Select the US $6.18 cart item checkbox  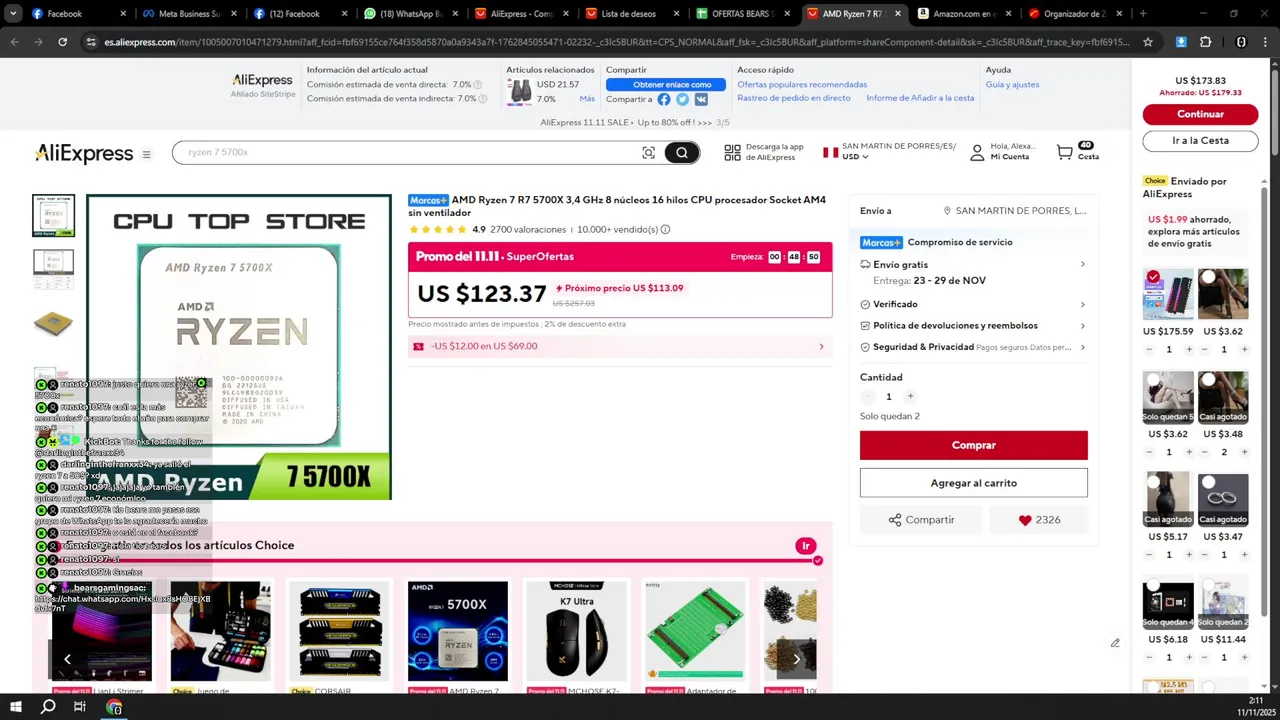[x=1153, y=586]
